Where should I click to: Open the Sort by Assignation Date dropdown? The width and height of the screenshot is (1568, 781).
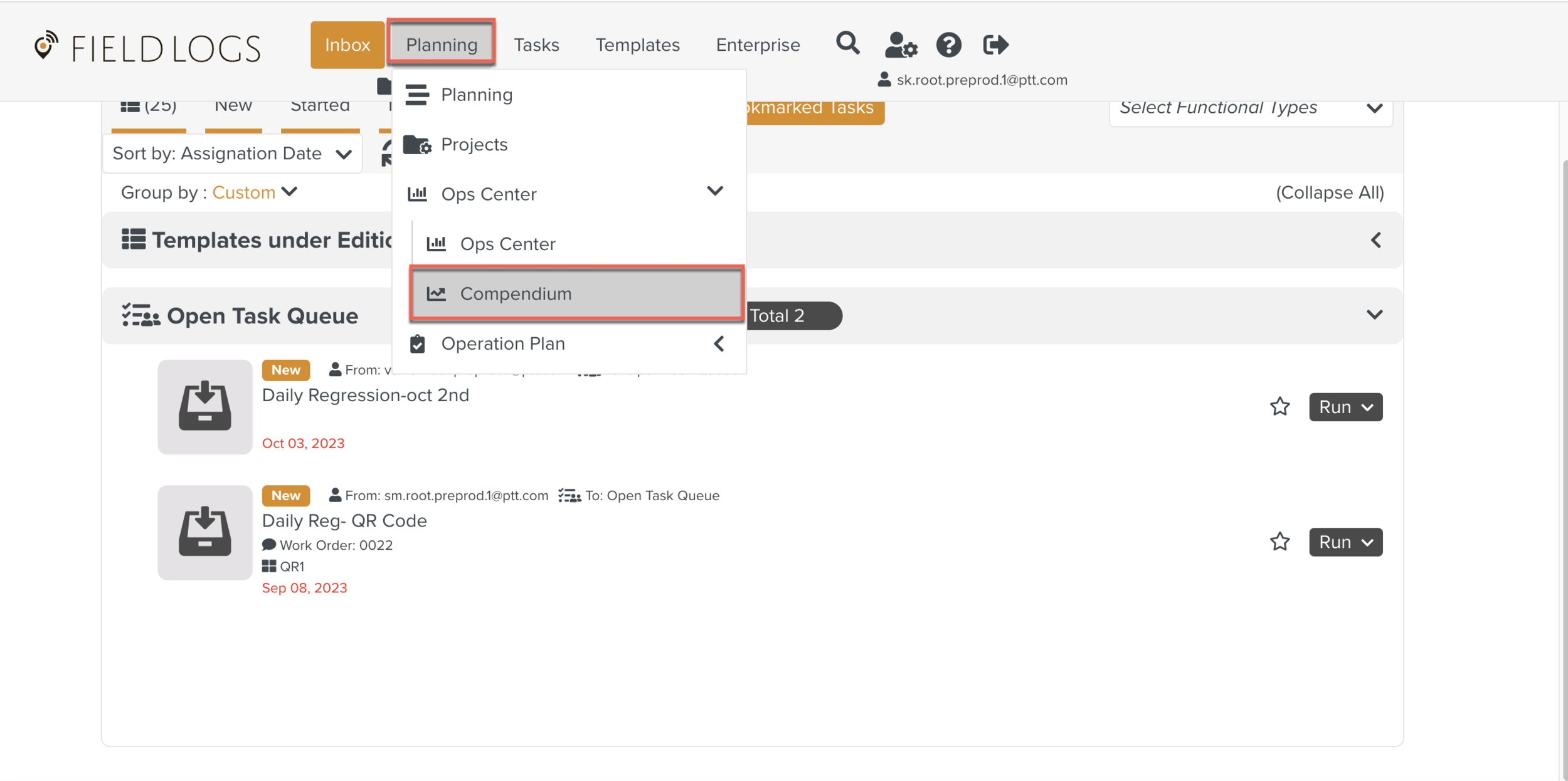[232, 154]
